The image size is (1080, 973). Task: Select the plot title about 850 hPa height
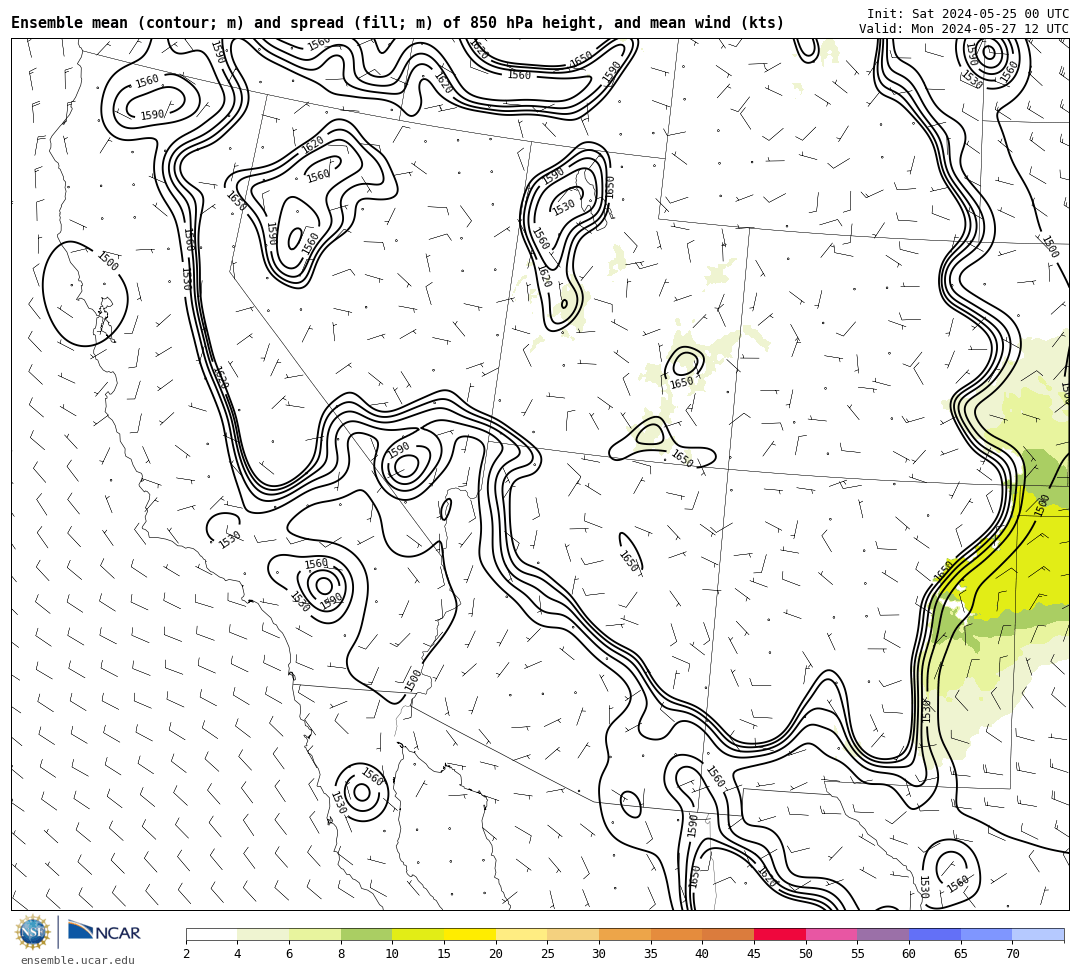[397, 23]
